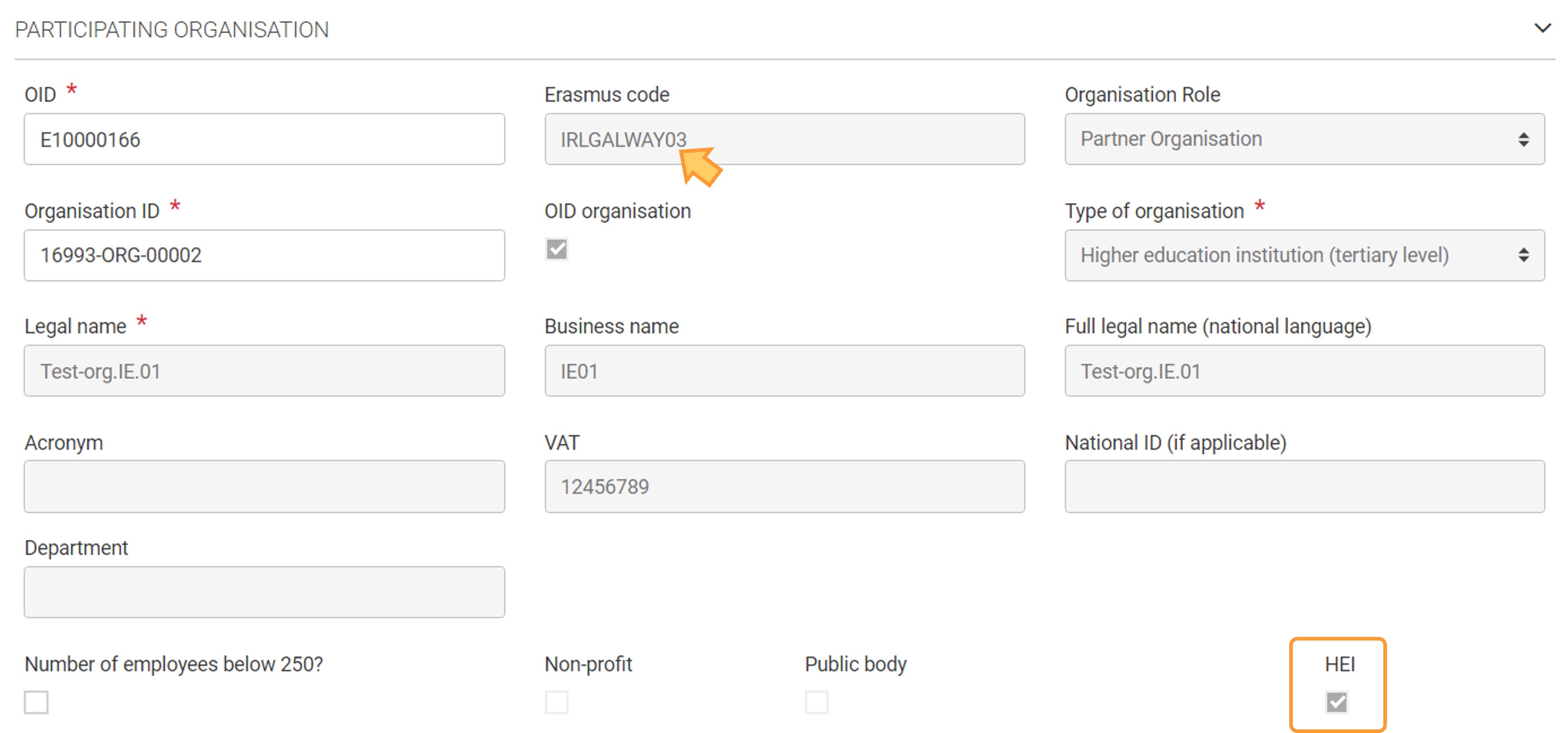Click the Acronym input field
Screen dimensions: 1568x733
[264, 486]
